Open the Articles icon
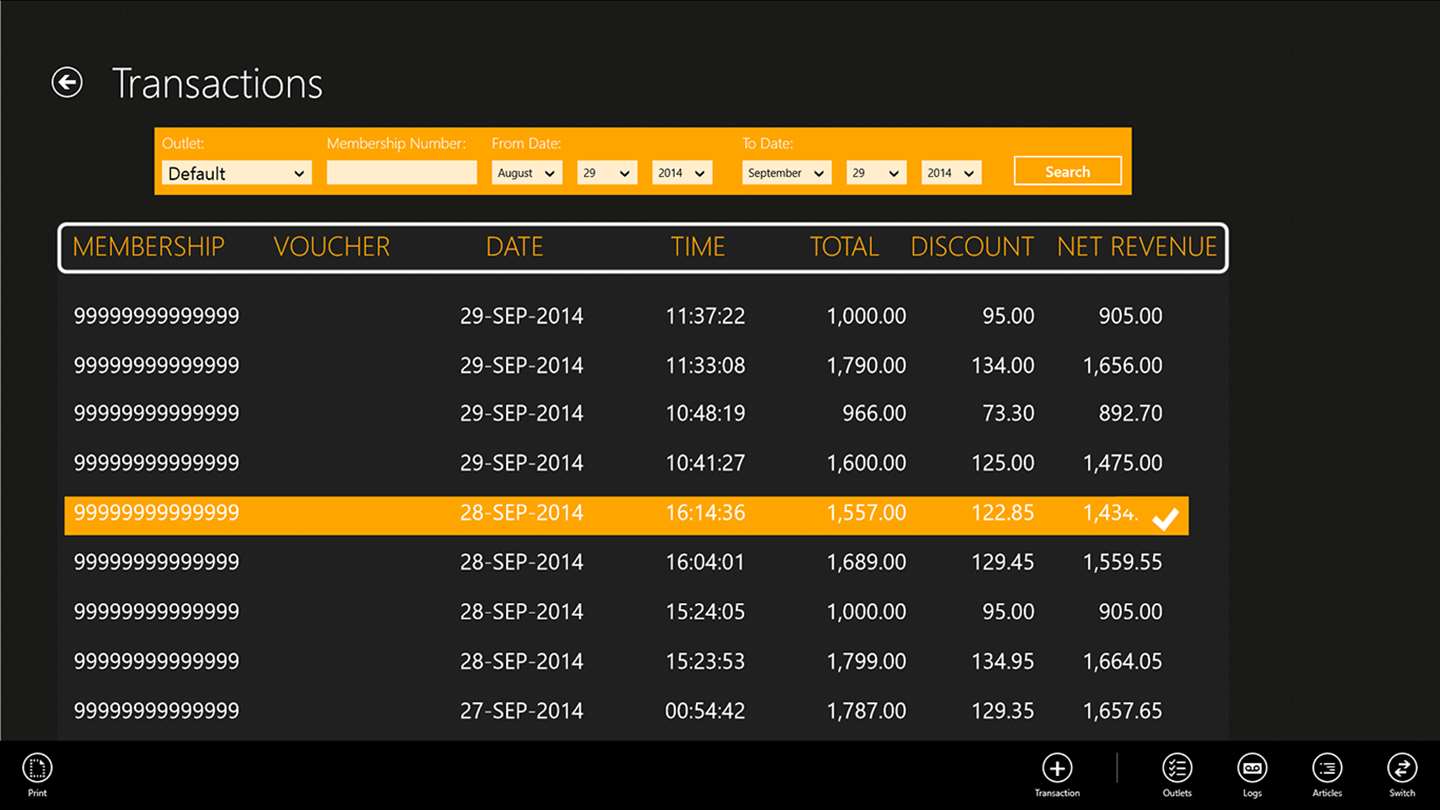Image resolution: width=1440 pixels, height=810 pixels. pos(1327,768)
